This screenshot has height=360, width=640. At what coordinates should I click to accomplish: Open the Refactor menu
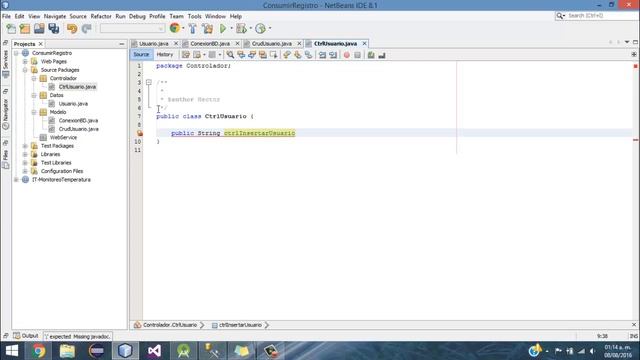pyautogui.click(x=101, y=16)
